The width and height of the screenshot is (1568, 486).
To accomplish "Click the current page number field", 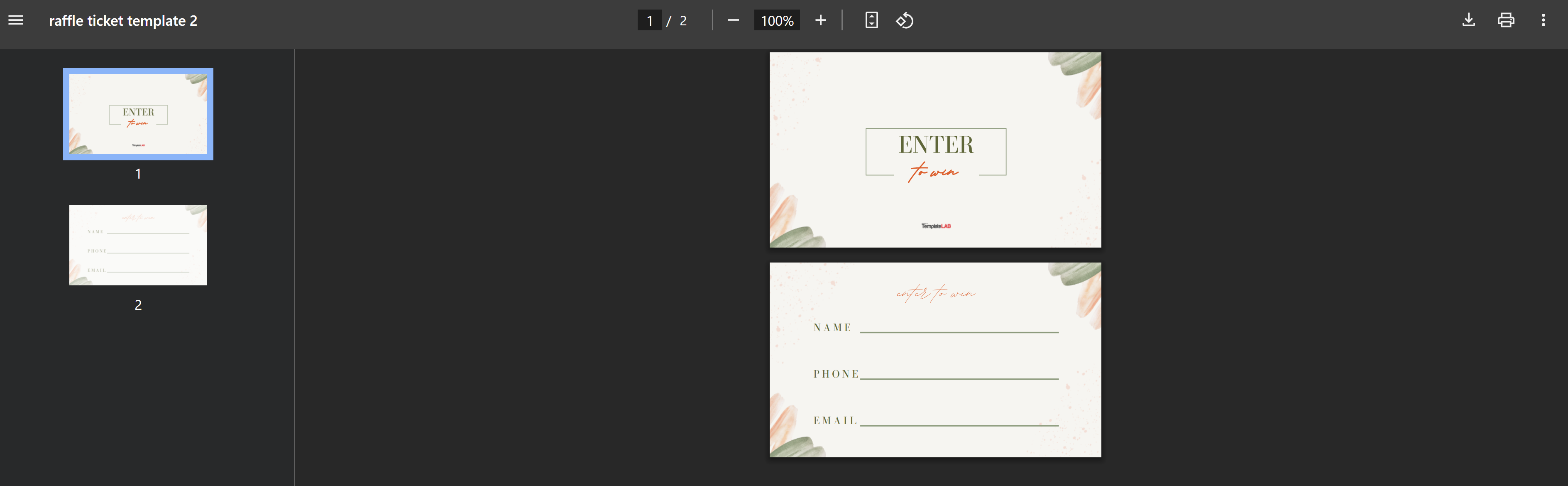I will pos(649,21).
